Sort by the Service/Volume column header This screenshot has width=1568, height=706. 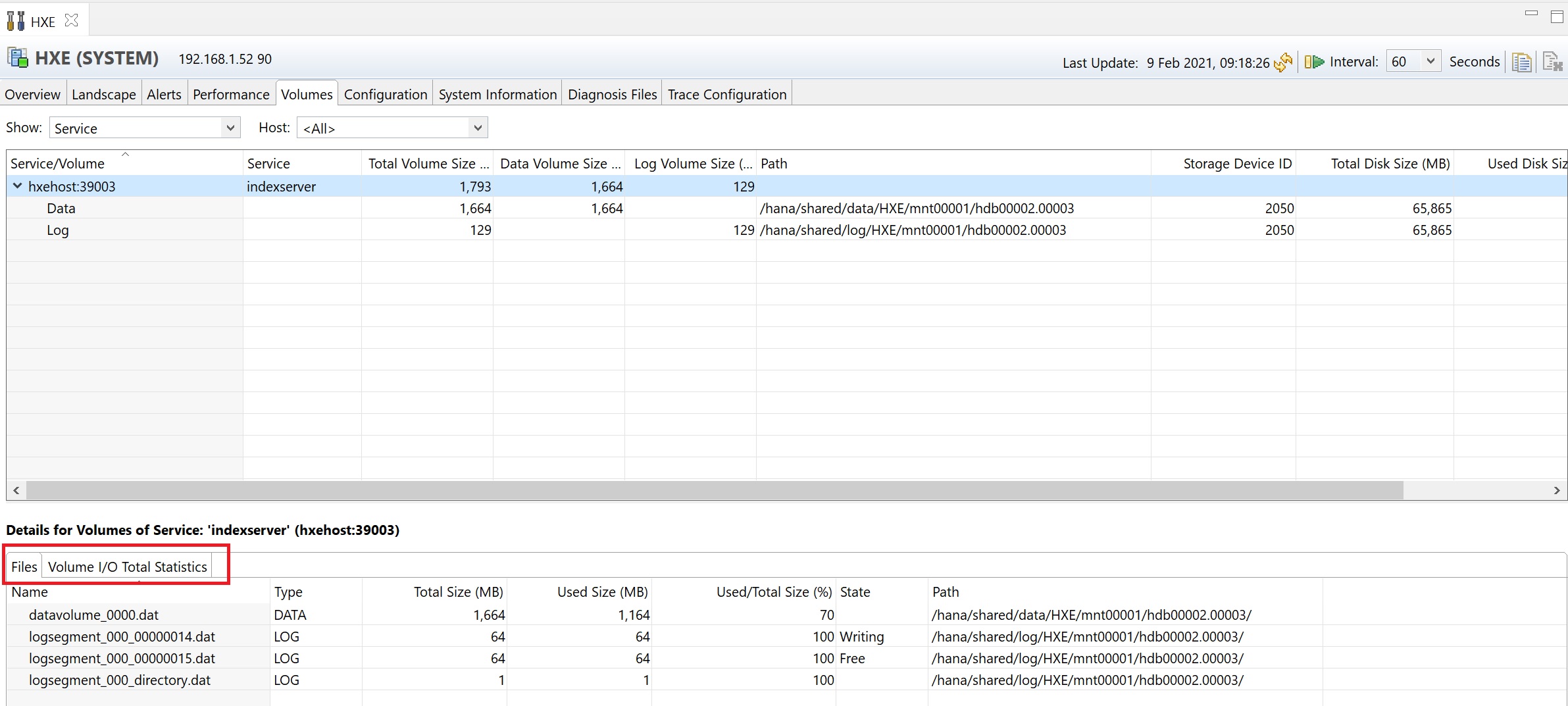(x=57, y=163)
